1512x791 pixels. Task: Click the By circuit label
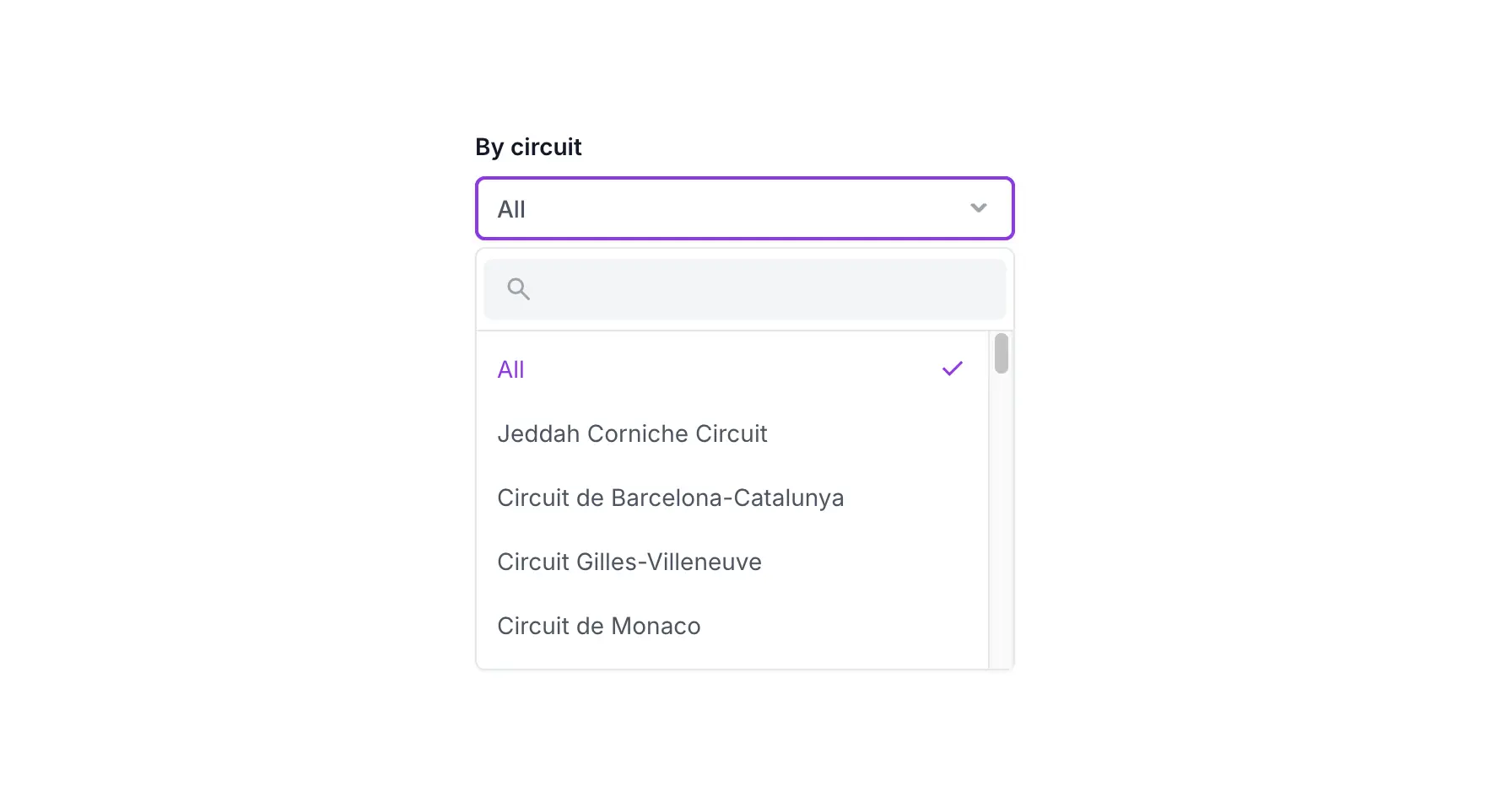(528, 147)
